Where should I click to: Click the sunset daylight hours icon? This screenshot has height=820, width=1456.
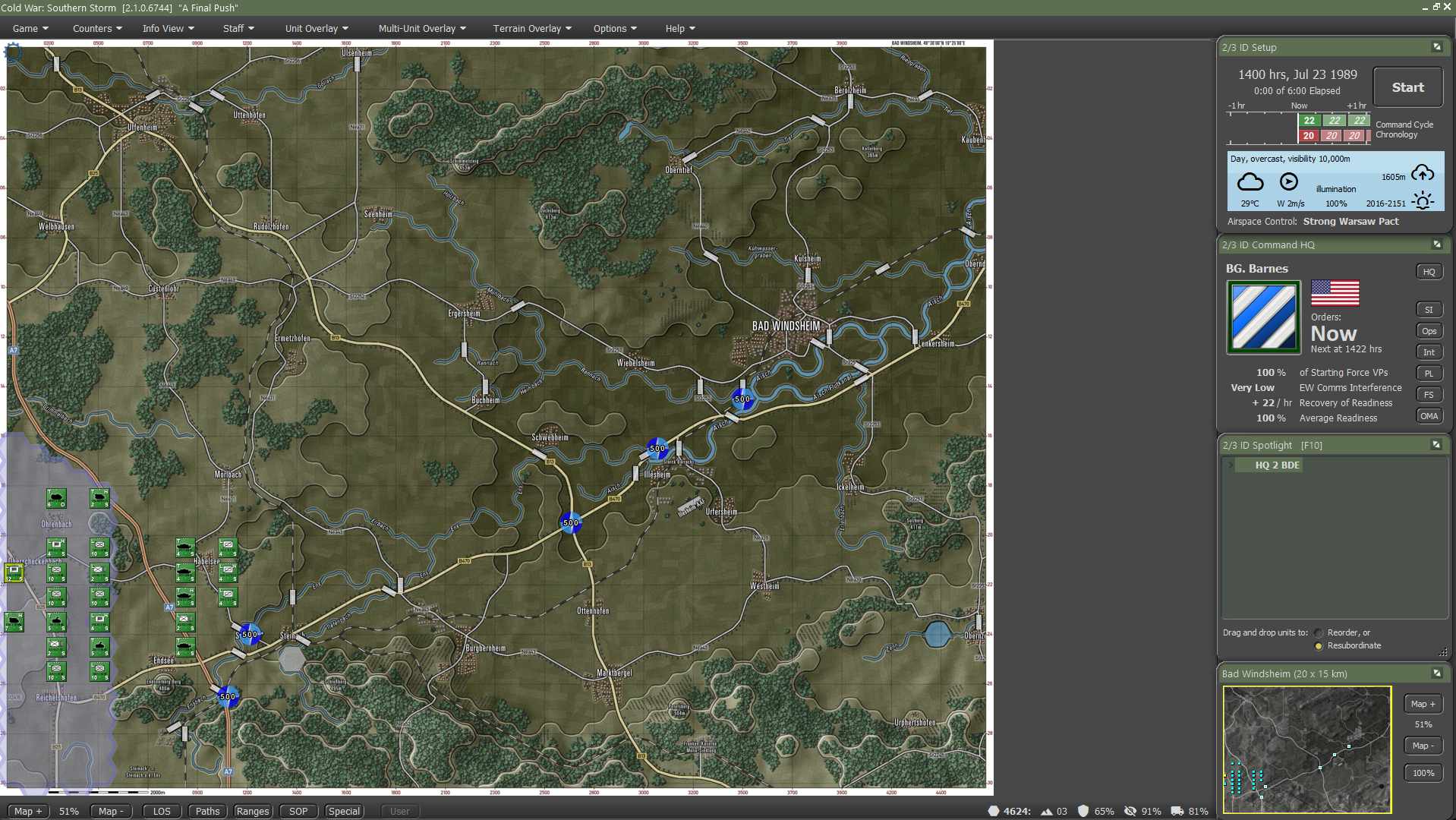coord(1423,201)
